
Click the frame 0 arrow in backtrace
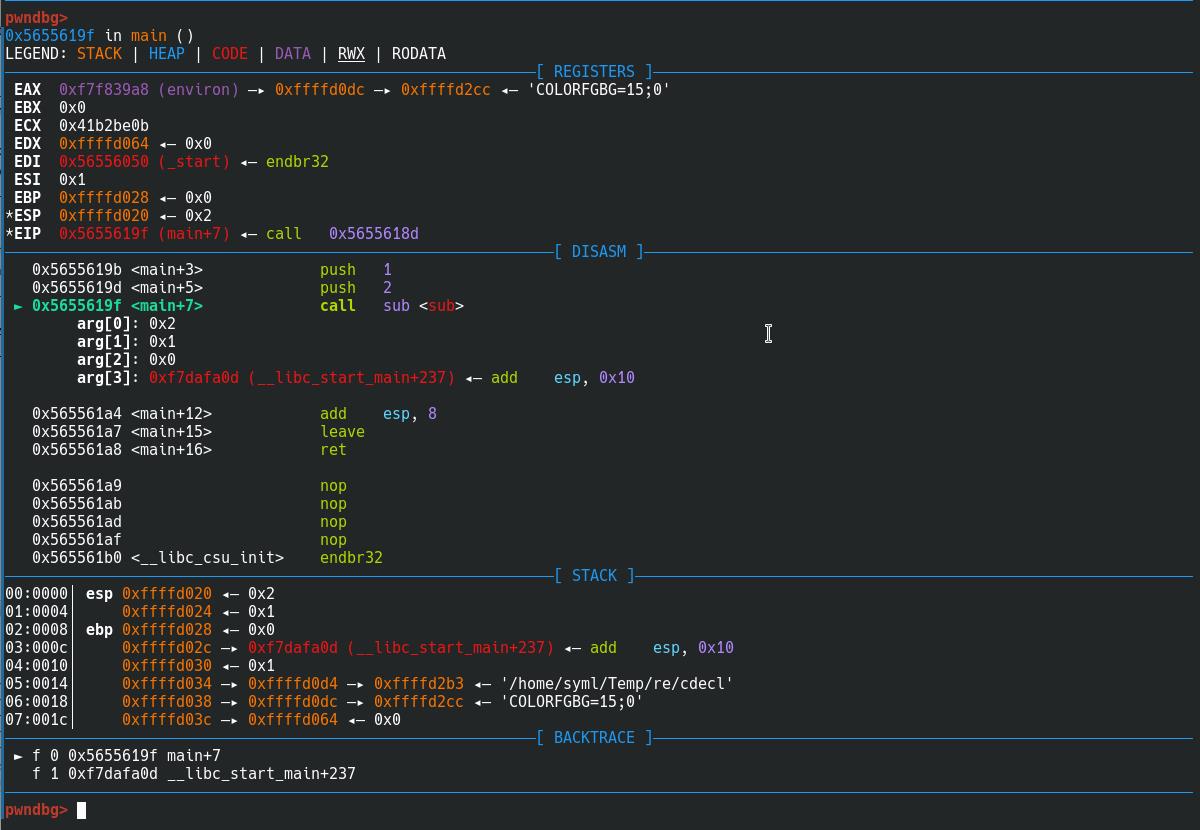(x=18, y=756)
